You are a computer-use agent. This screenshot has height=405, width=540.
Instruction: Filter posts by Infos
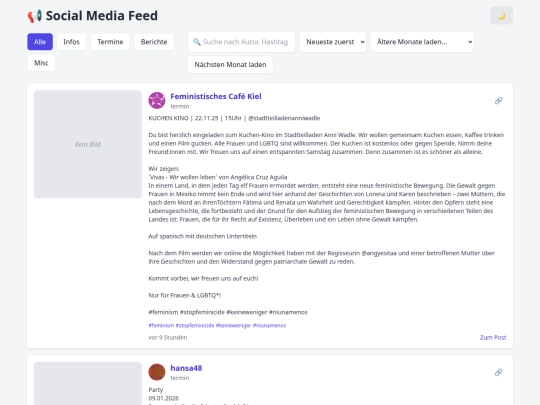[71, 42]
